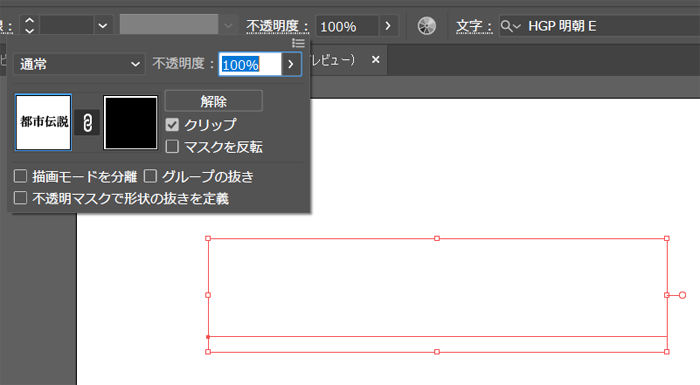This screenshot has width=700, height=385.
Task: Click the 文字 label link
Action: click(x=474, y=26)
